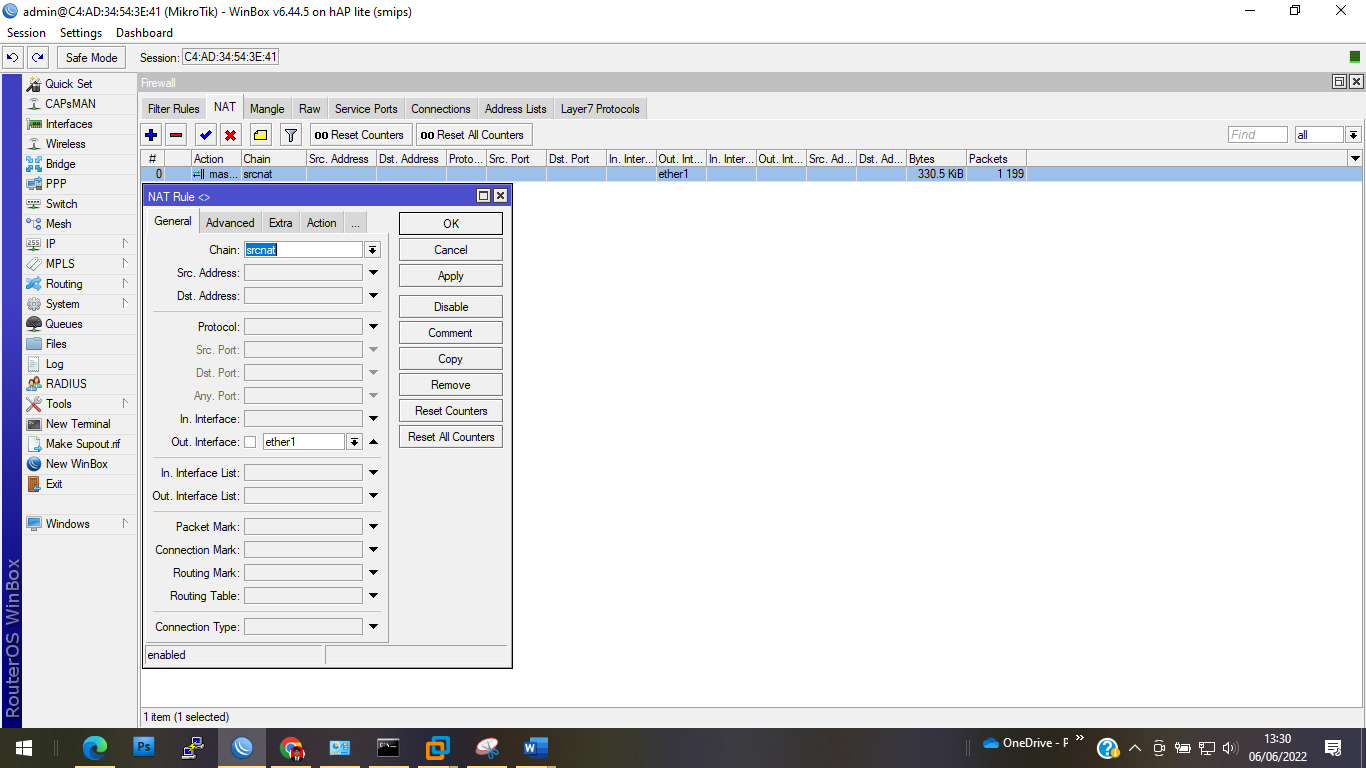Image resolution: width=1366 pixels, height=768 pixels.
Task: Switch to Filter Rules tab
Action: coord(174,109)
